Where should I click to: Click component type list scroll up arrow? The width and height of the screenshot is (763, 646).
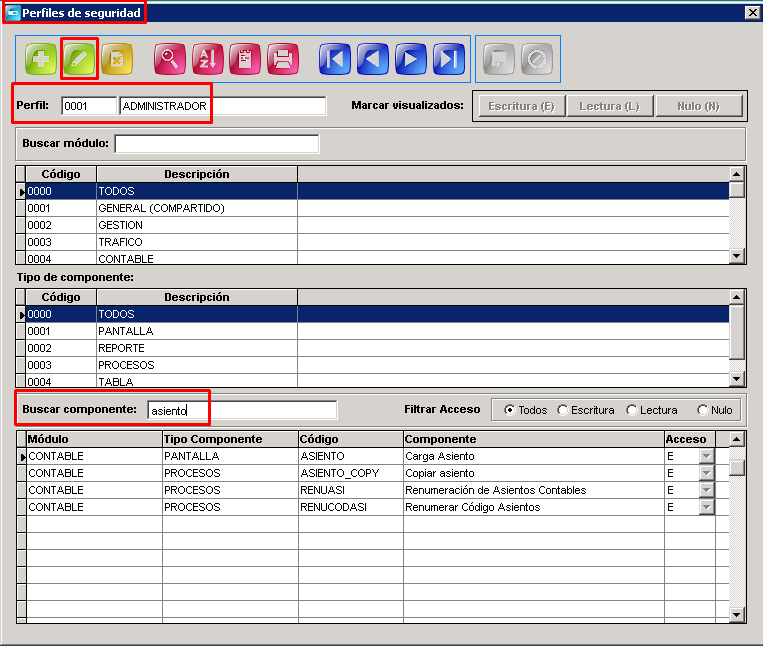pos(737,297)
